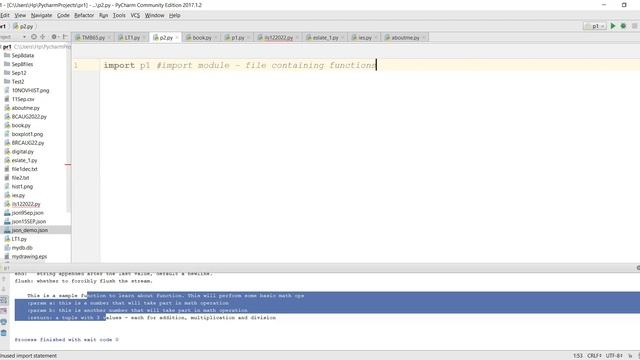Switch to the jly122022.py editor tab
Image resolution: width=640 pixels, height=360 pixels.
tap(278, 38)
